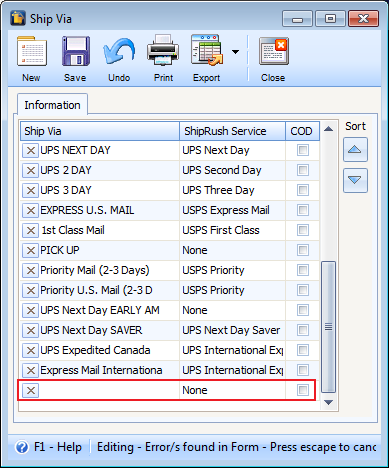
Task: Enable COD for UPS NEXT DAY
Action: coord(303,150)
